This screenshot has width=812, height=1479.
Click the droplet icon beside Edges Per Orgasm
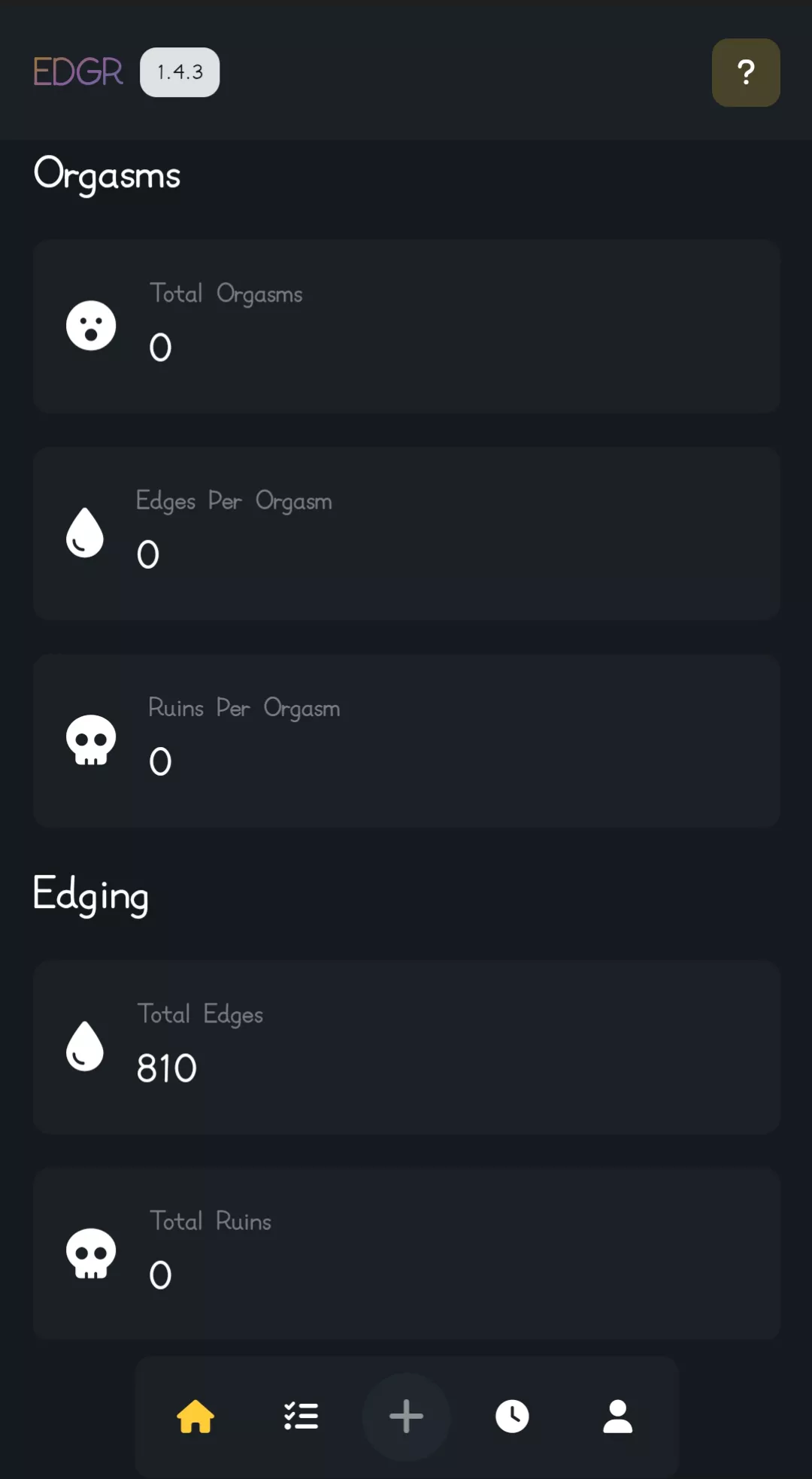click(x=85, y=533)
